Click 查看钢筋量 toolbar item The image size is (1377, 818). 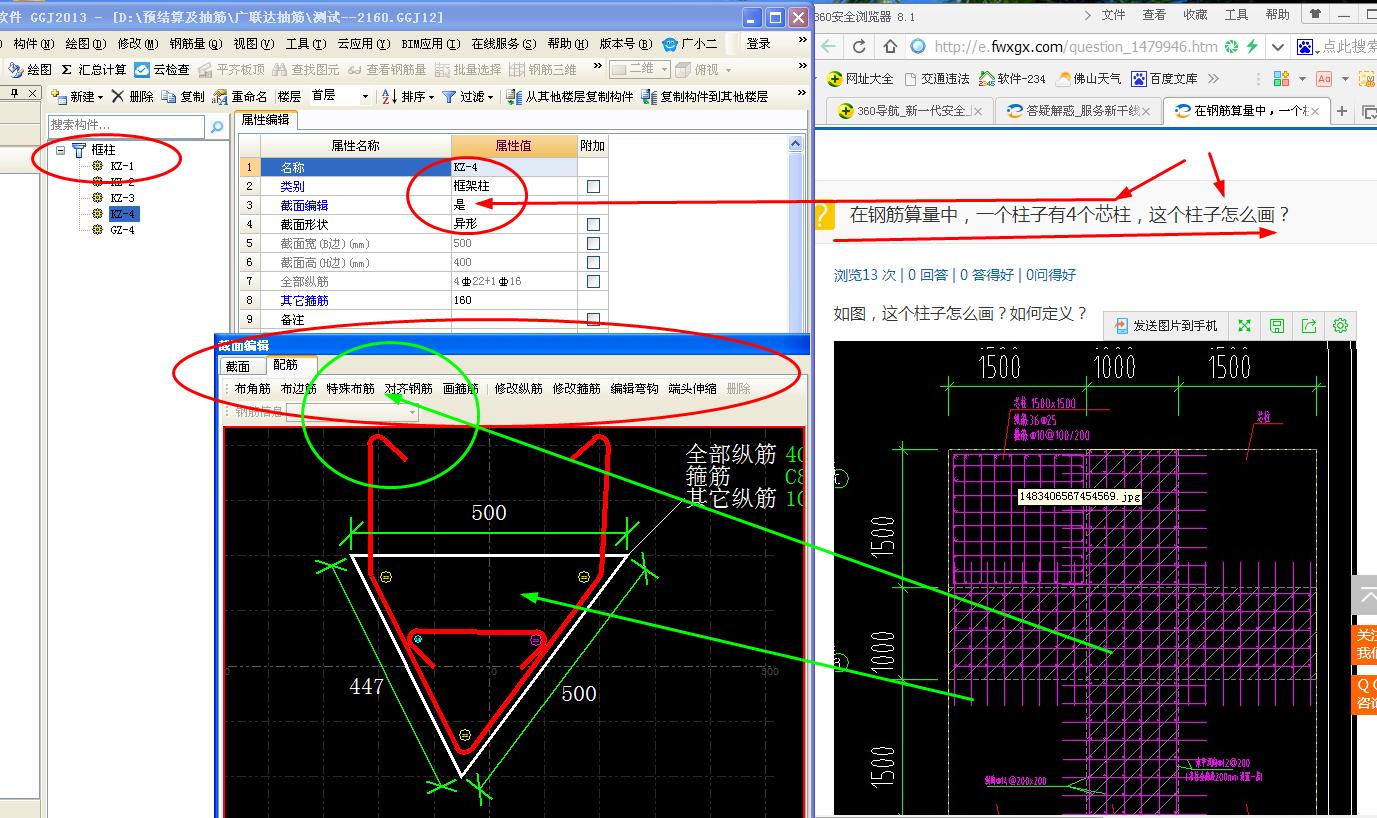click(386, 70)
